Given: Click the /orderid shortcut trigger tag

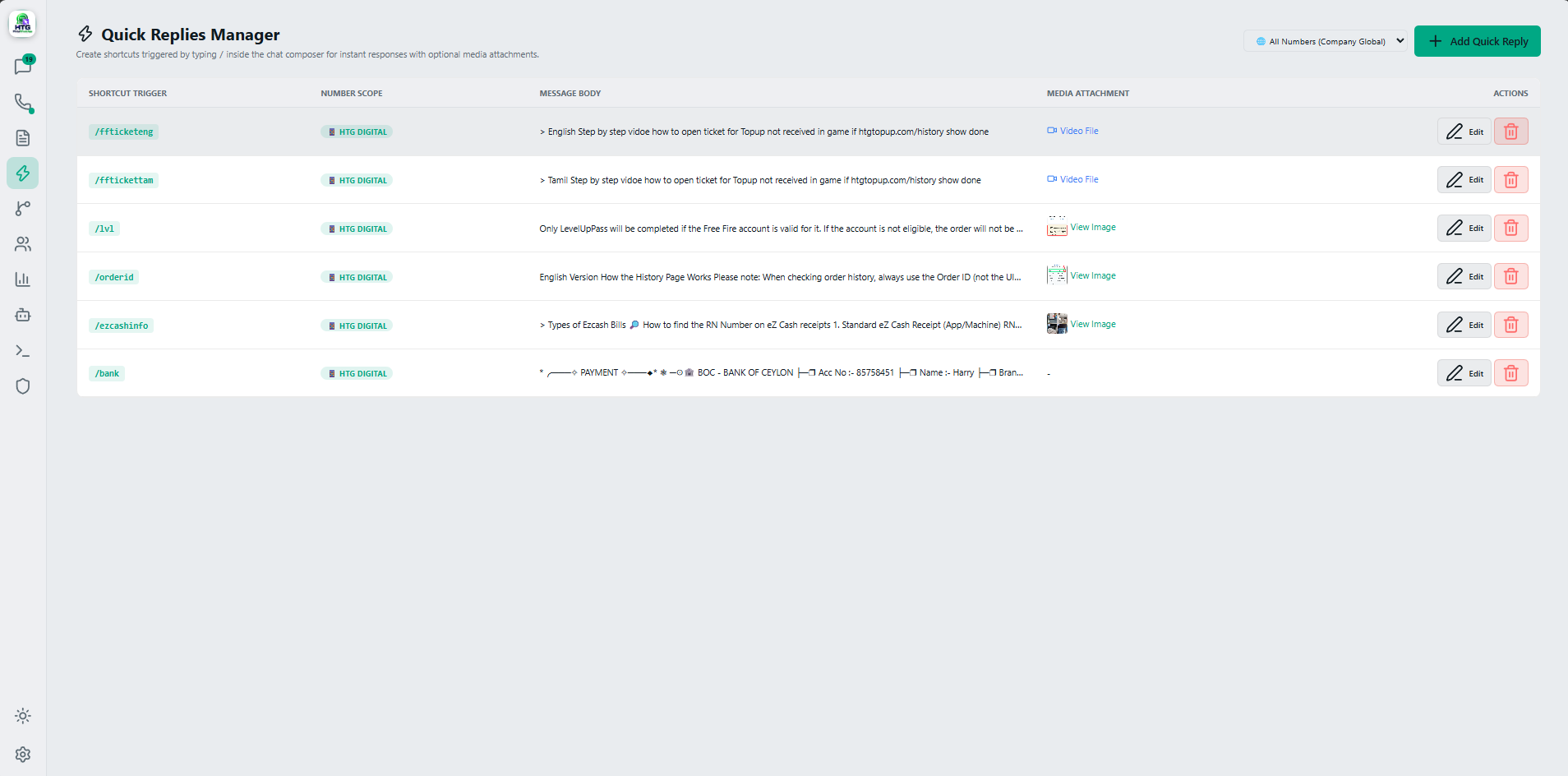Looking at the screenshot, I should click(x=113, y=277).
